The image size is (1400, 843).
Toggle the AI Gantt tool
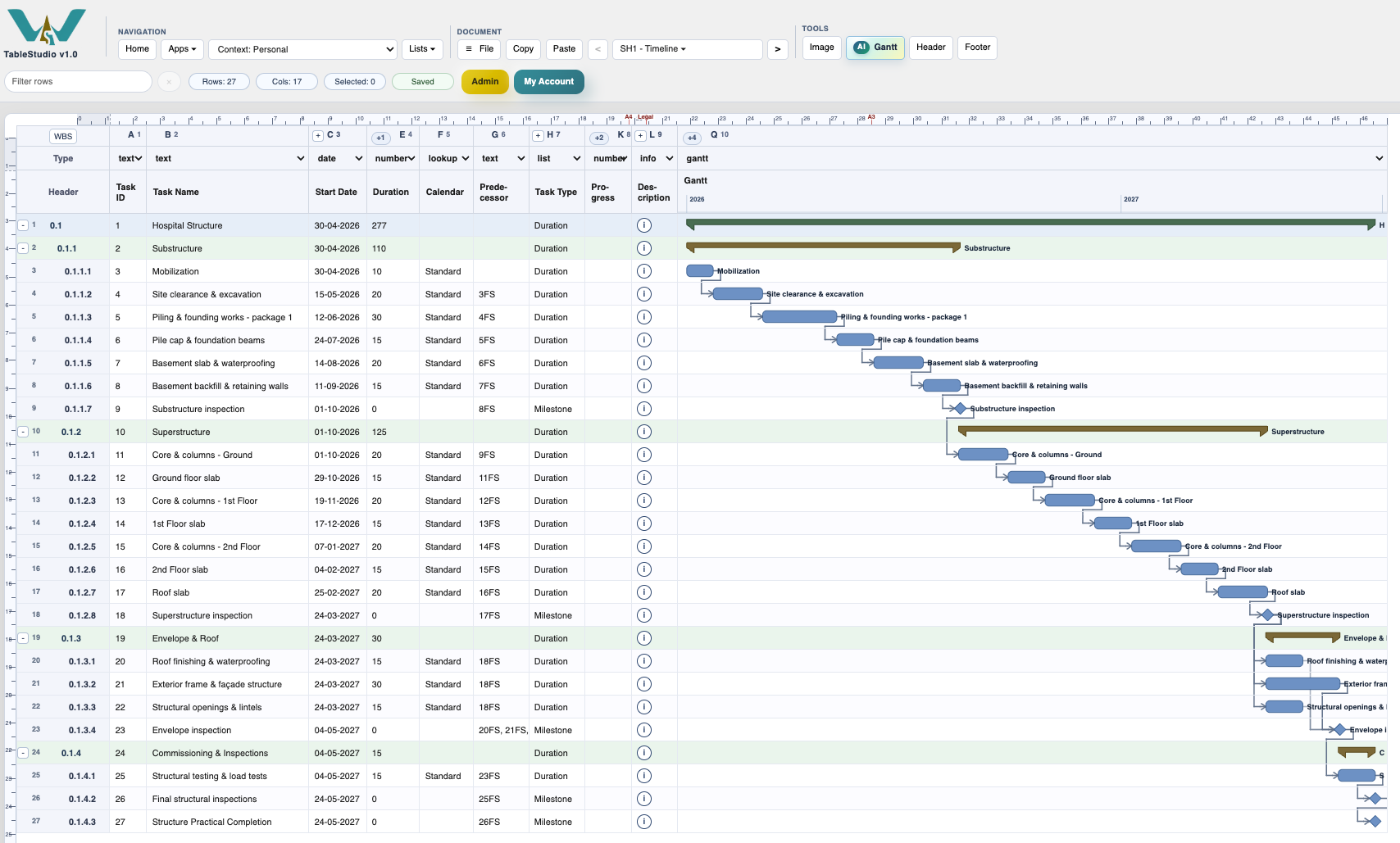coord(875,48)
